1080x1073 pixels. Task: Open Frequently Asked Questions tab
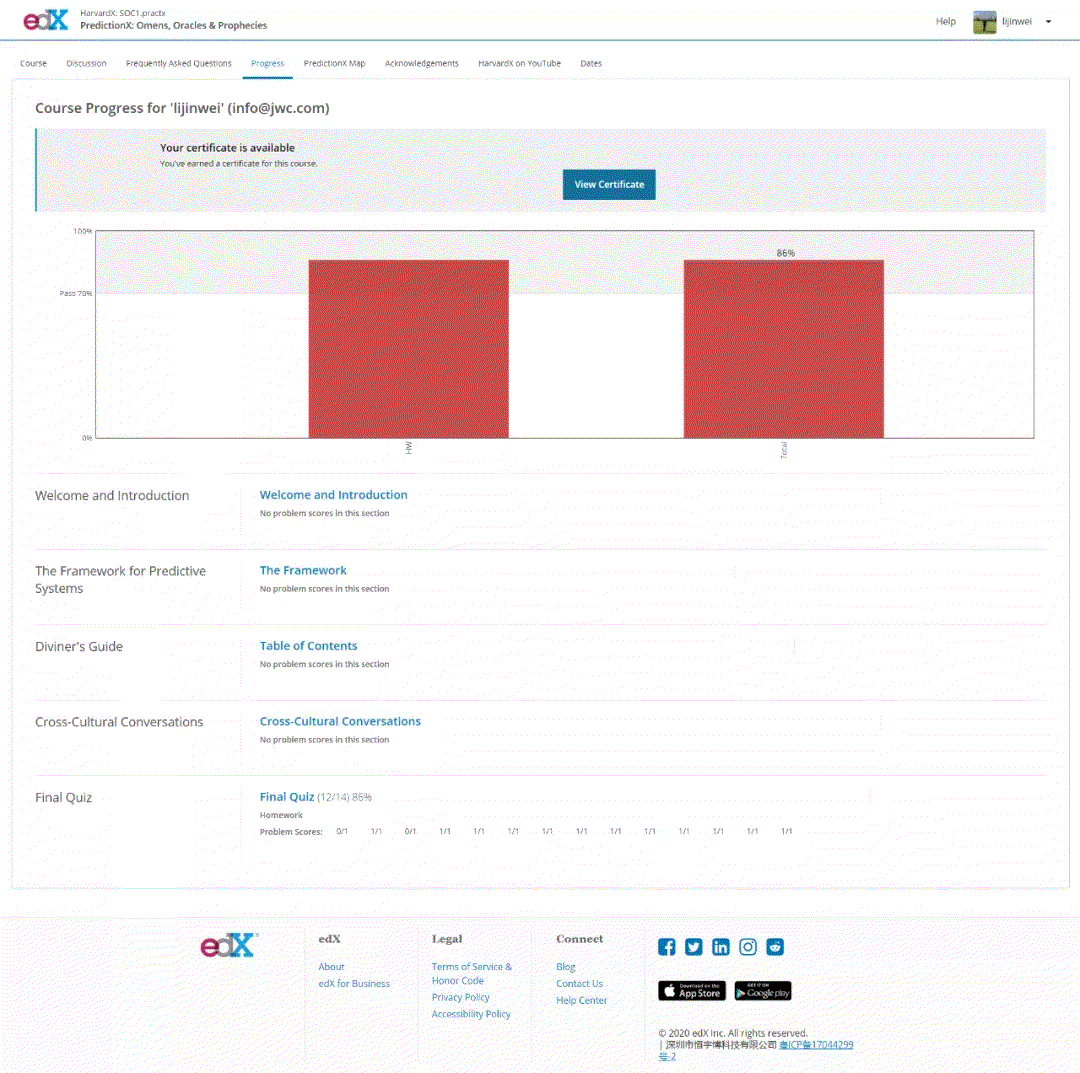[178, 63]
